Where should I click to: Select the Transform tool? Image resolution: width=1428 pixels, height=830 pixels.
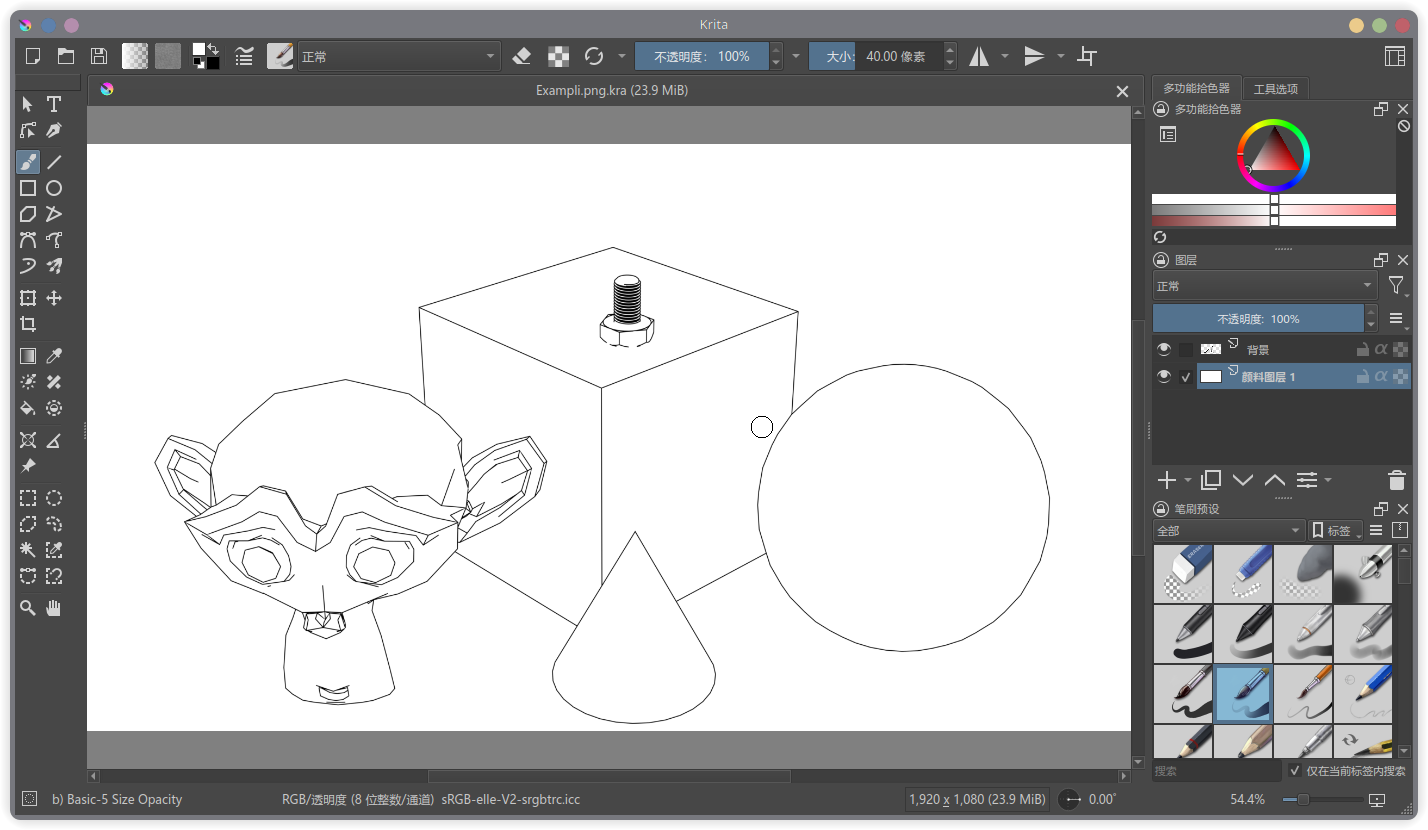[28, 298]
